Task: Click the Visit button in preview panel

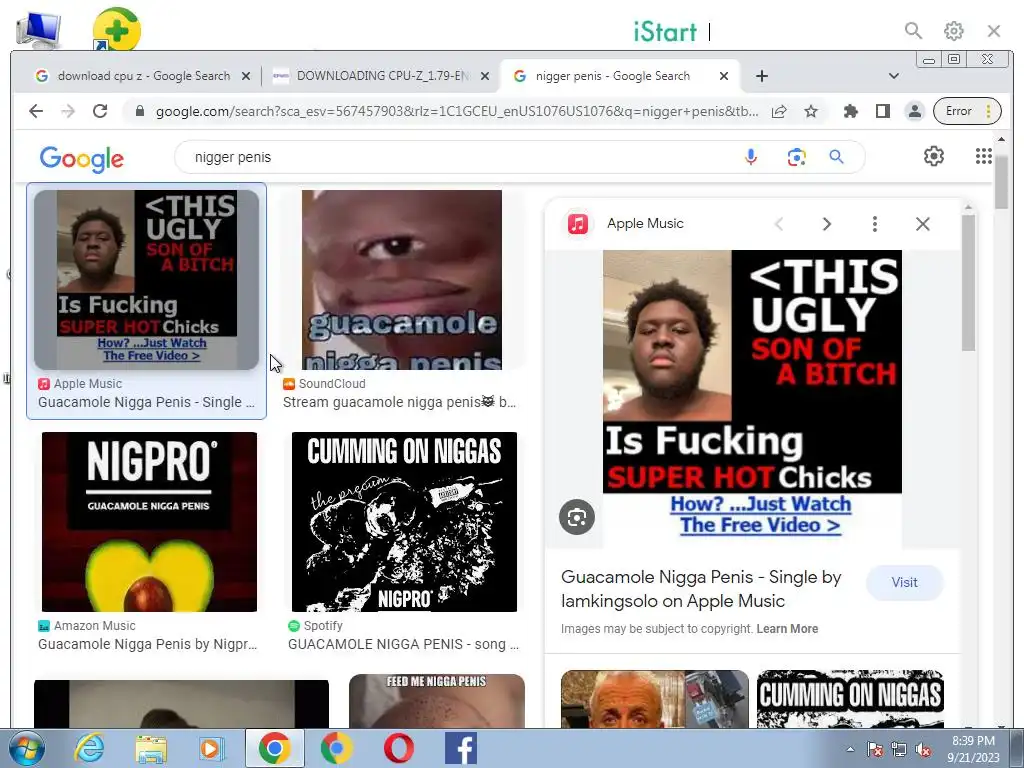Action: point(904,583)
